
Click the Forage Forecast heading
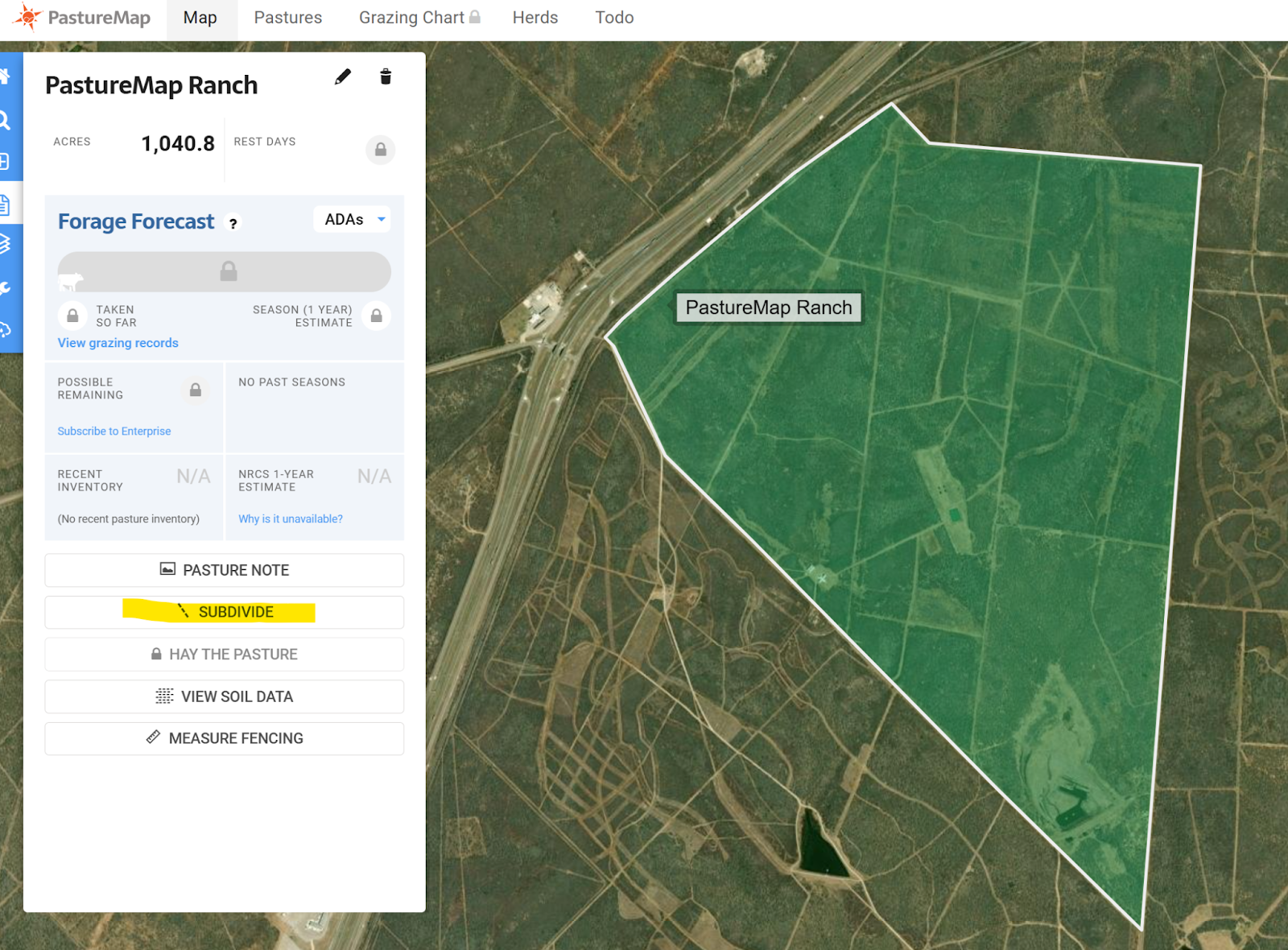[136, 221]
